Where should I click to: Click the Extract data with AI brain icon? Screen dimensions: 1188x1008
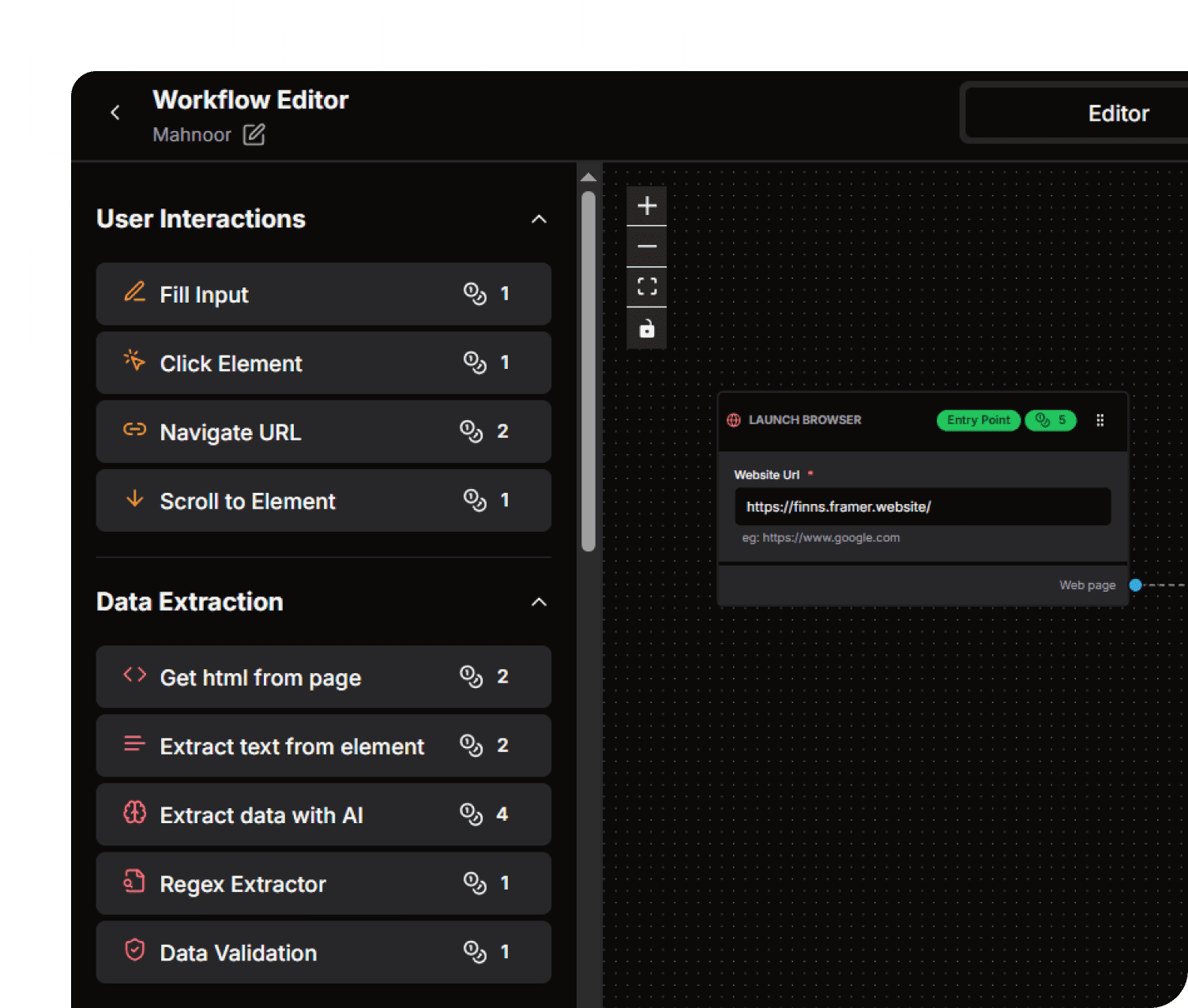[134, 814]
